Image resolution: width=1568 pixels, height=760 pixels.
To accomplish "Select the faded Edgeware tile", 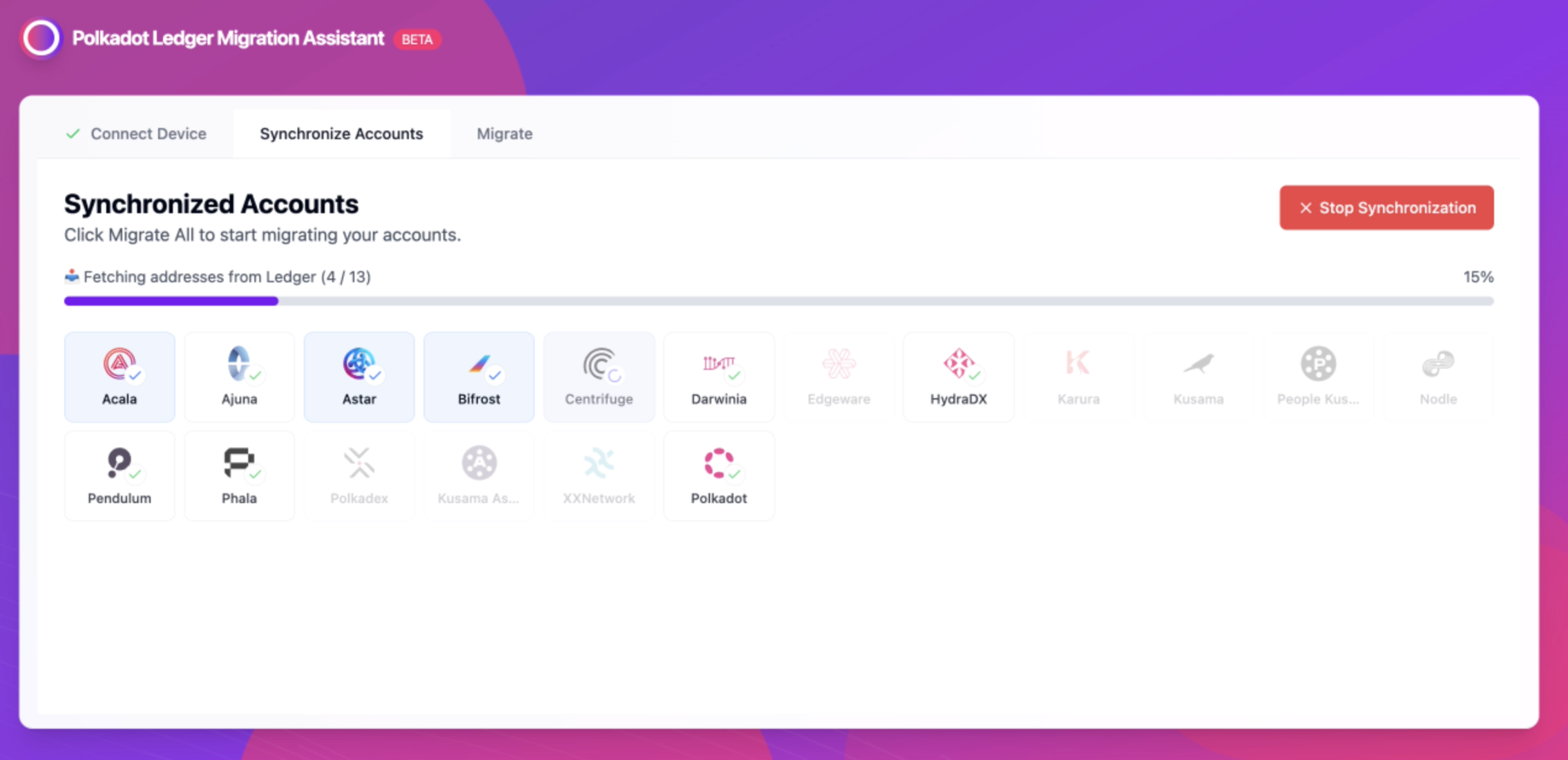I will [839, 377].
